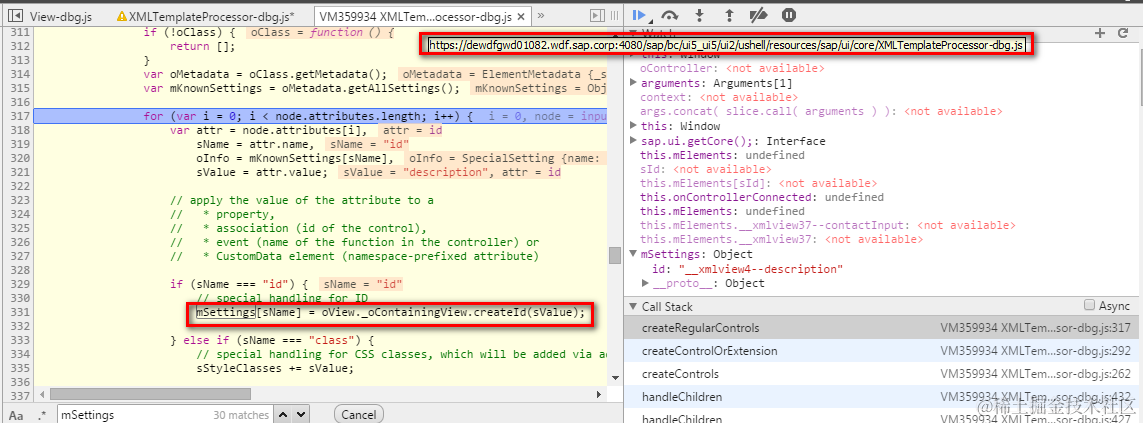1143x423 pixels.
Task: Click the '30 matches' search count label
Action: click(241, 415)
